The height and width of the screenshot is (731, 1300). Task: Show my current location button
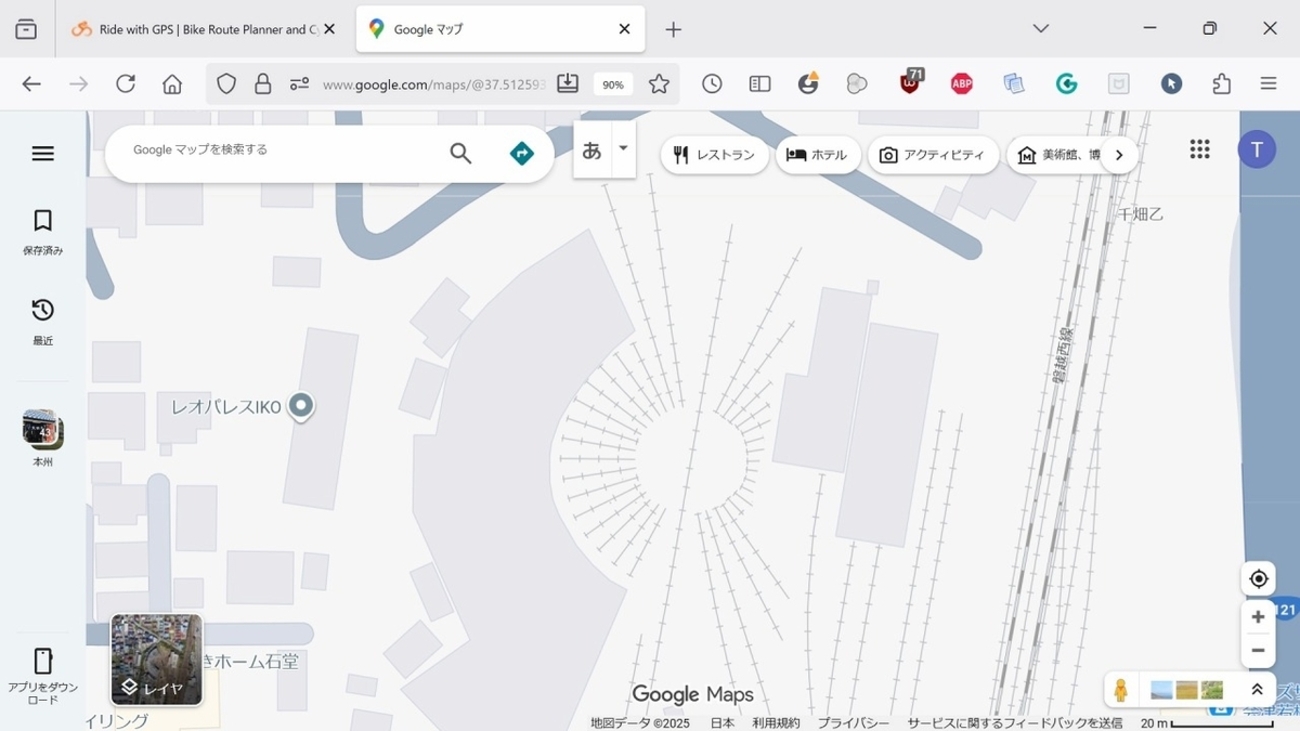coord(1258,578)
